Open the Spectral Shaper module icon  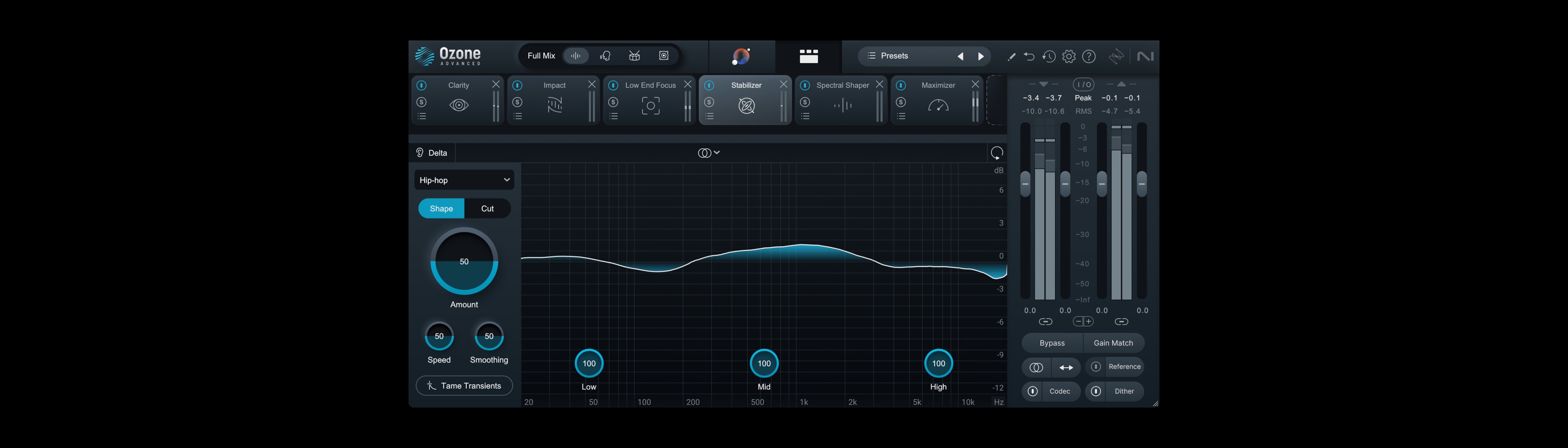(x=842, y=106)
